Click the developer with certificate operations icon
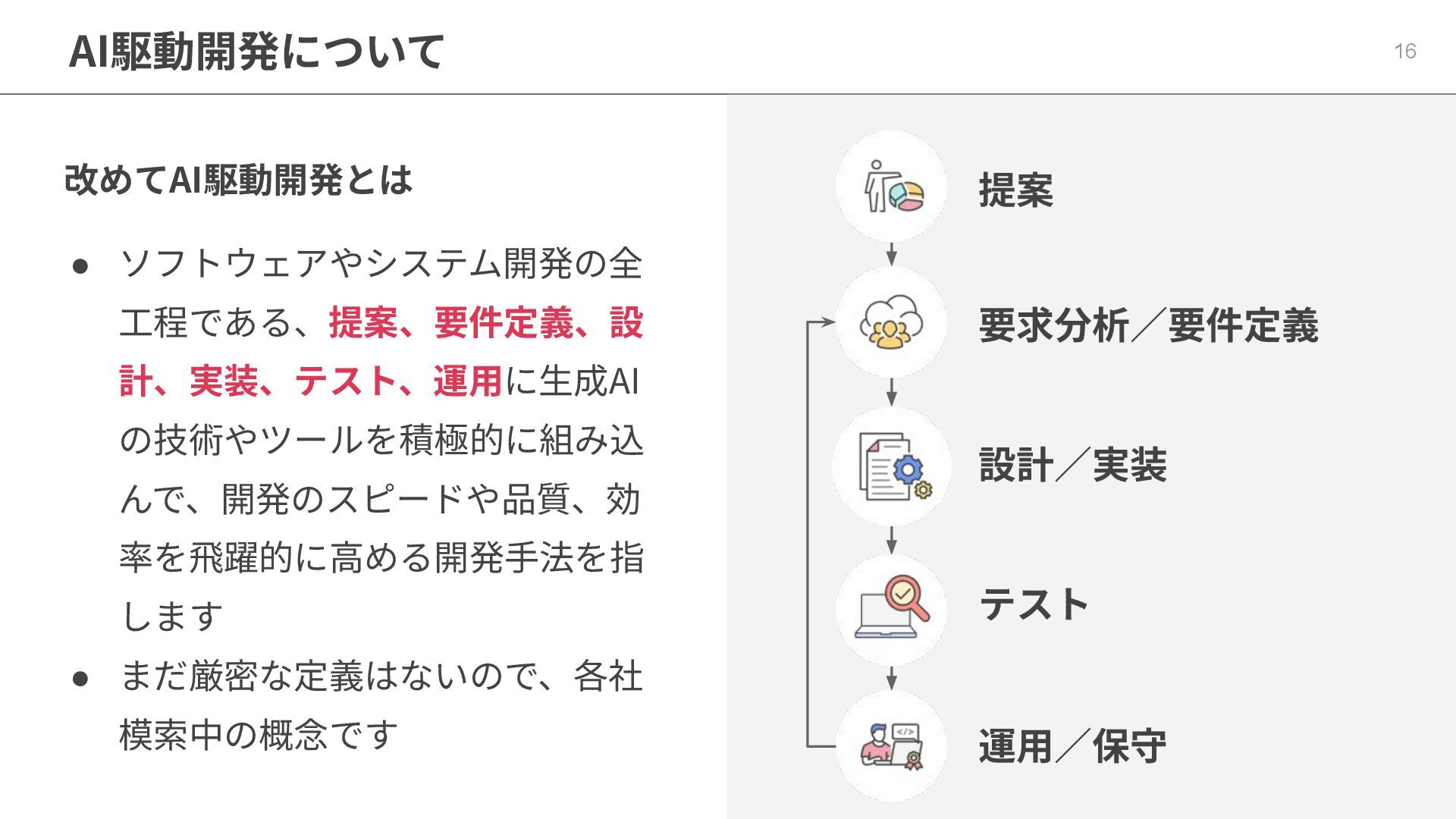Screen dimensions: 1456x819 pos(892,746)
